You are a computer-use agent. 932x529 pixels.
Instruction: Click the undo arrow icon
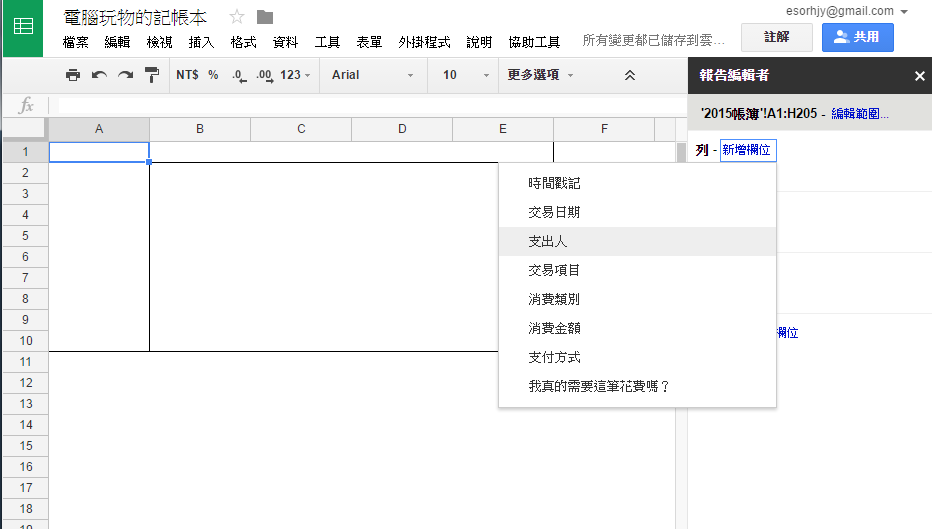point(99,75)
